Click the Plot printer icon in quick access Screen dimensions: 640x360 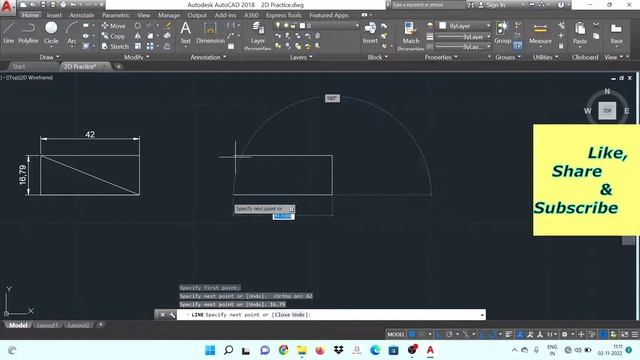click(63, 5)
